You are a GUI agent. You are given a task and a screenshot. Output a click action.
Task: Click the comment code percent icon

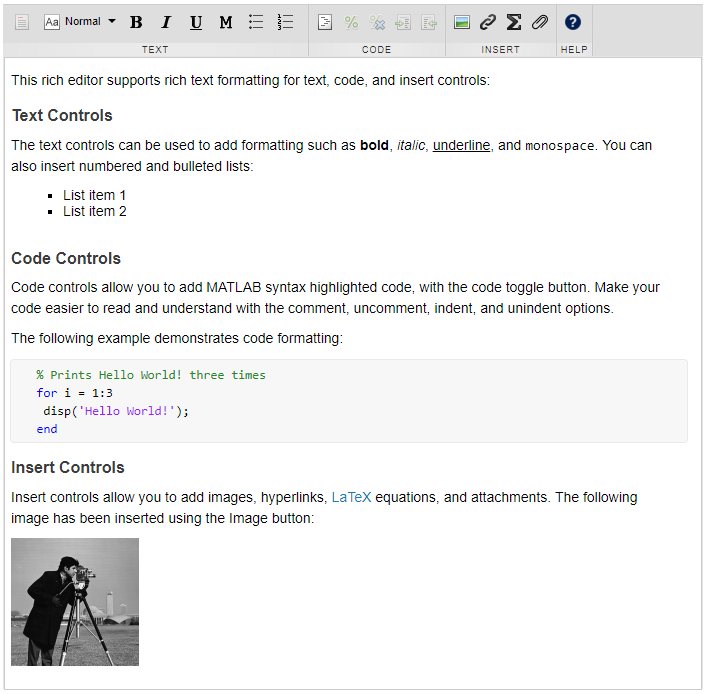(x=351, y=22)
